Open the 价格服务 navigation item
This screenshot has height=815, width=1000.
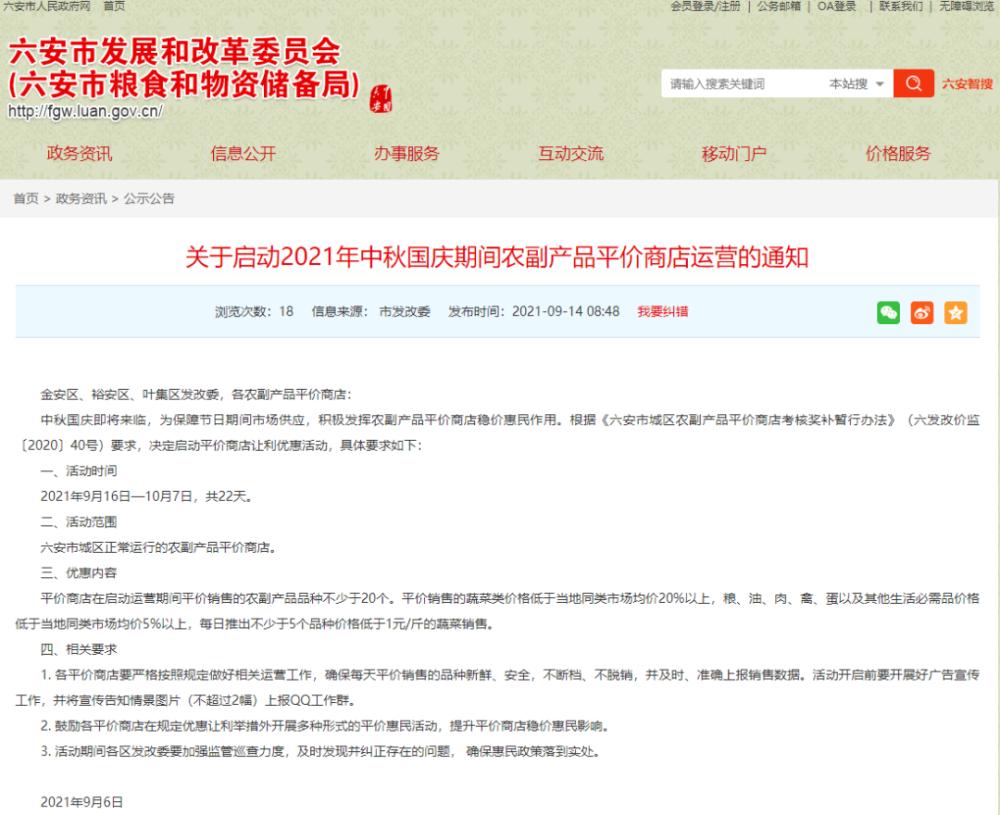tap(898, 153)
